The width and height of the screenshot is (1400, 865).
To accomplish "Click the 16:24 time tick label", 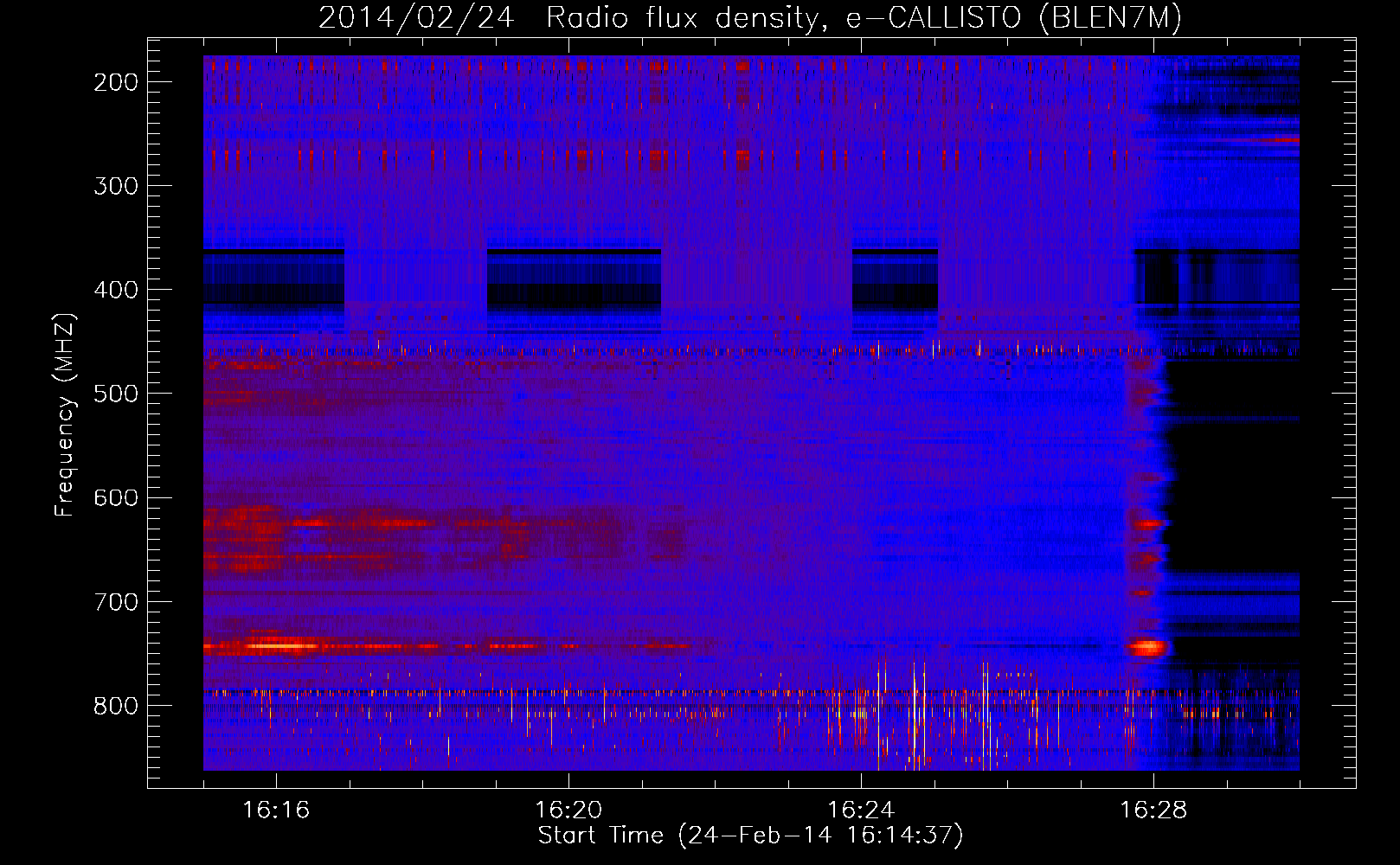I will (861, 810).
